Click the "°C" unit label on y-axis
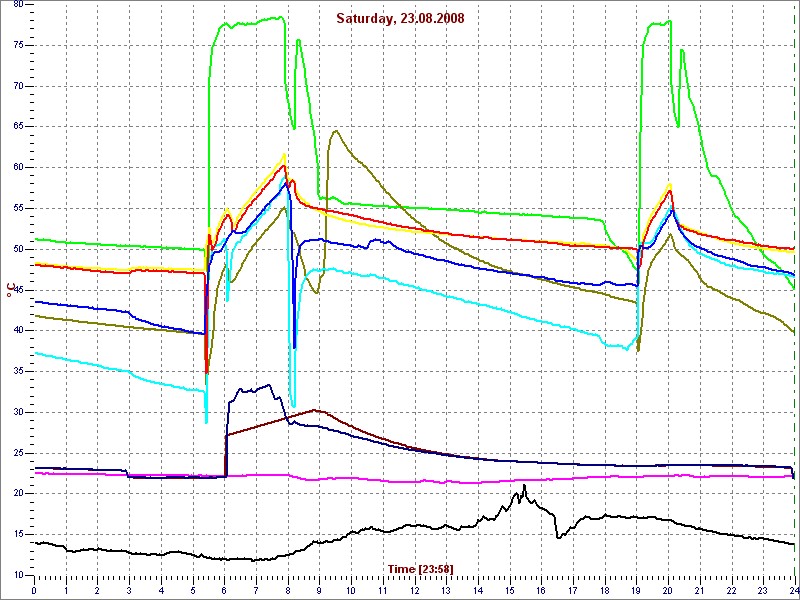The image size is (800, 600). click(10, 291)
